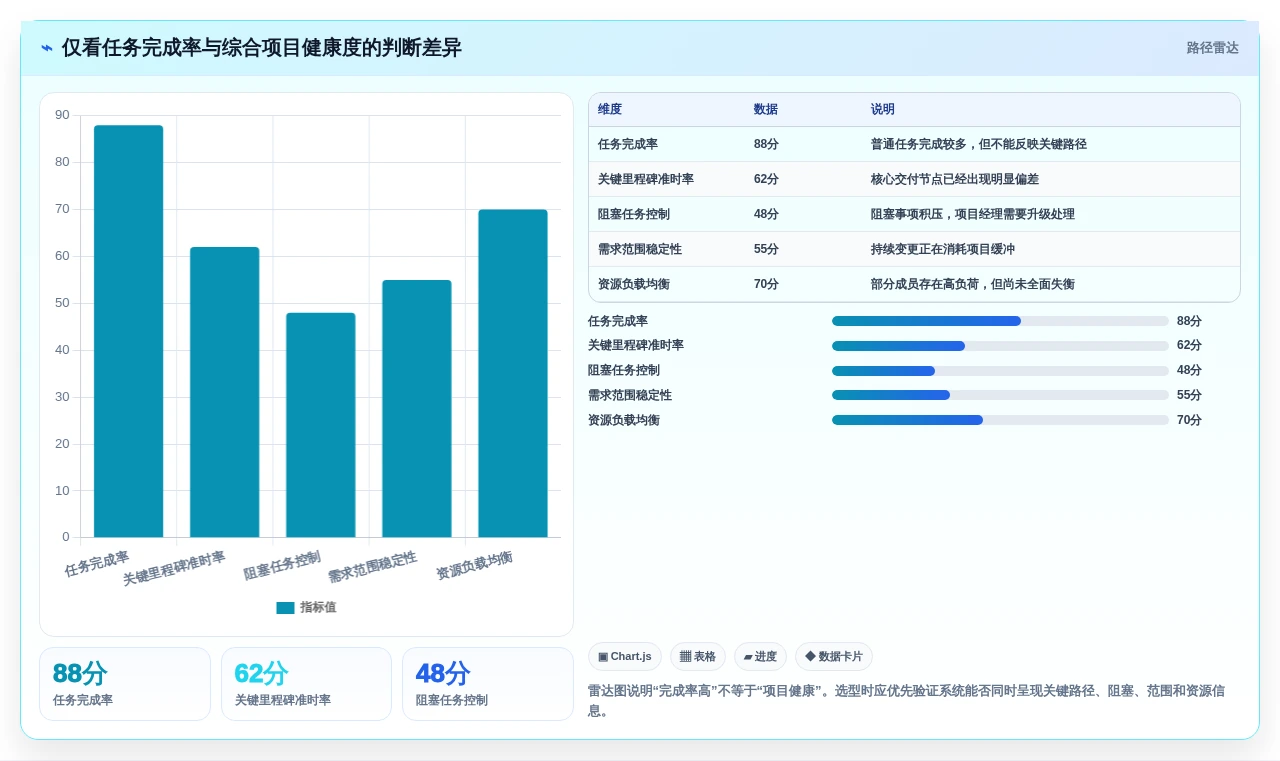Click the 任务完成率 bar in chart
Viewport: 1280px width, 761px height.
click(128, 331)
